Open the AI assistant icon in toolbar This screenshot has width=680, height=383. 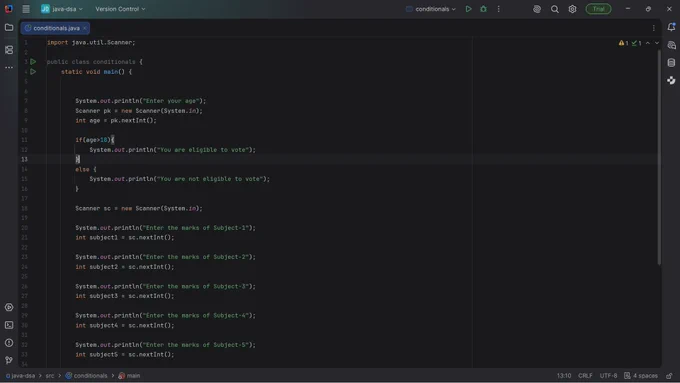tap(537, 9)
